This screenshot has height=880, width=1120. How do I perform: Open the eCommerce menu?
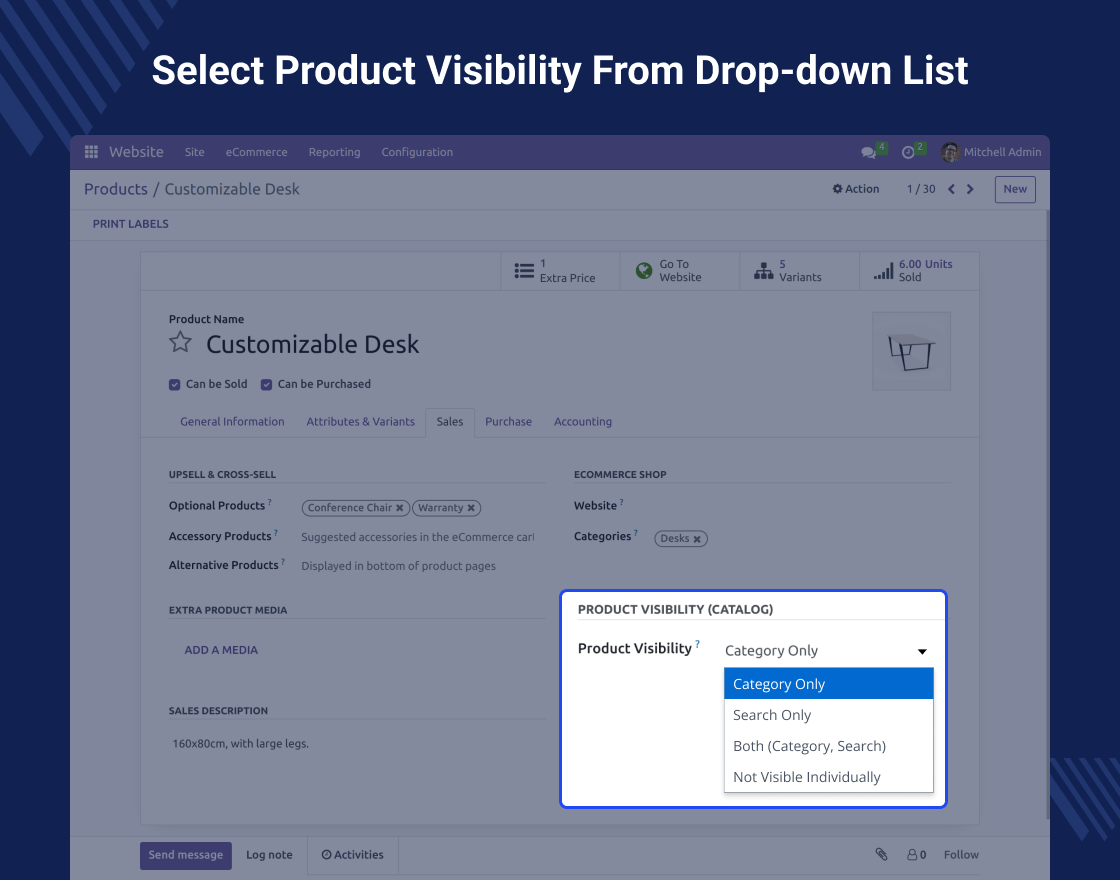tap(256, 152)
